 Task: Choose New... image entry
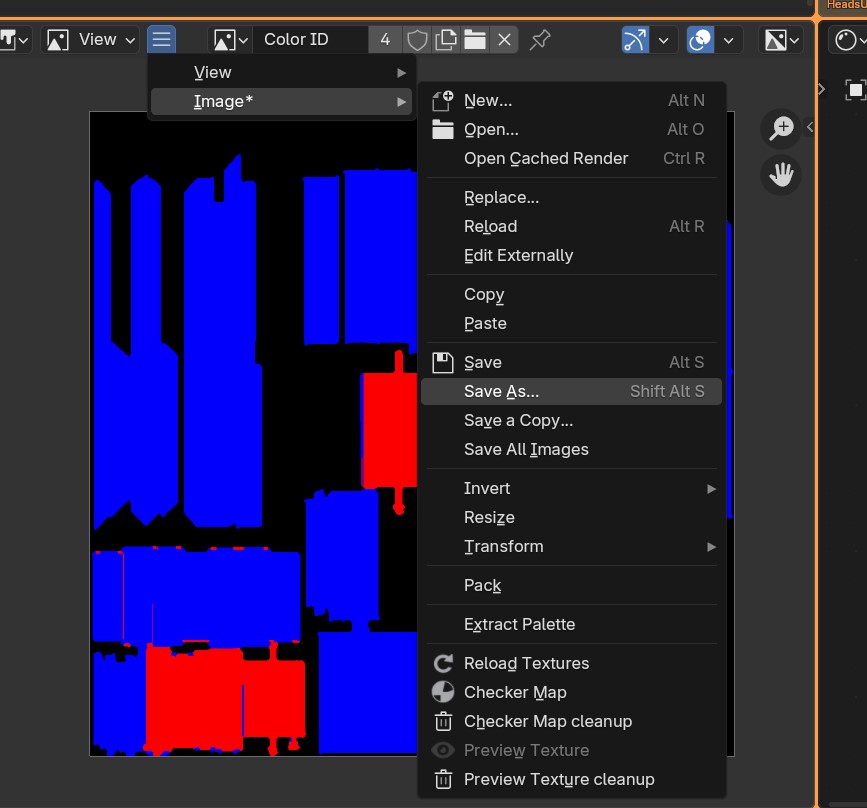tap(572, 100)
